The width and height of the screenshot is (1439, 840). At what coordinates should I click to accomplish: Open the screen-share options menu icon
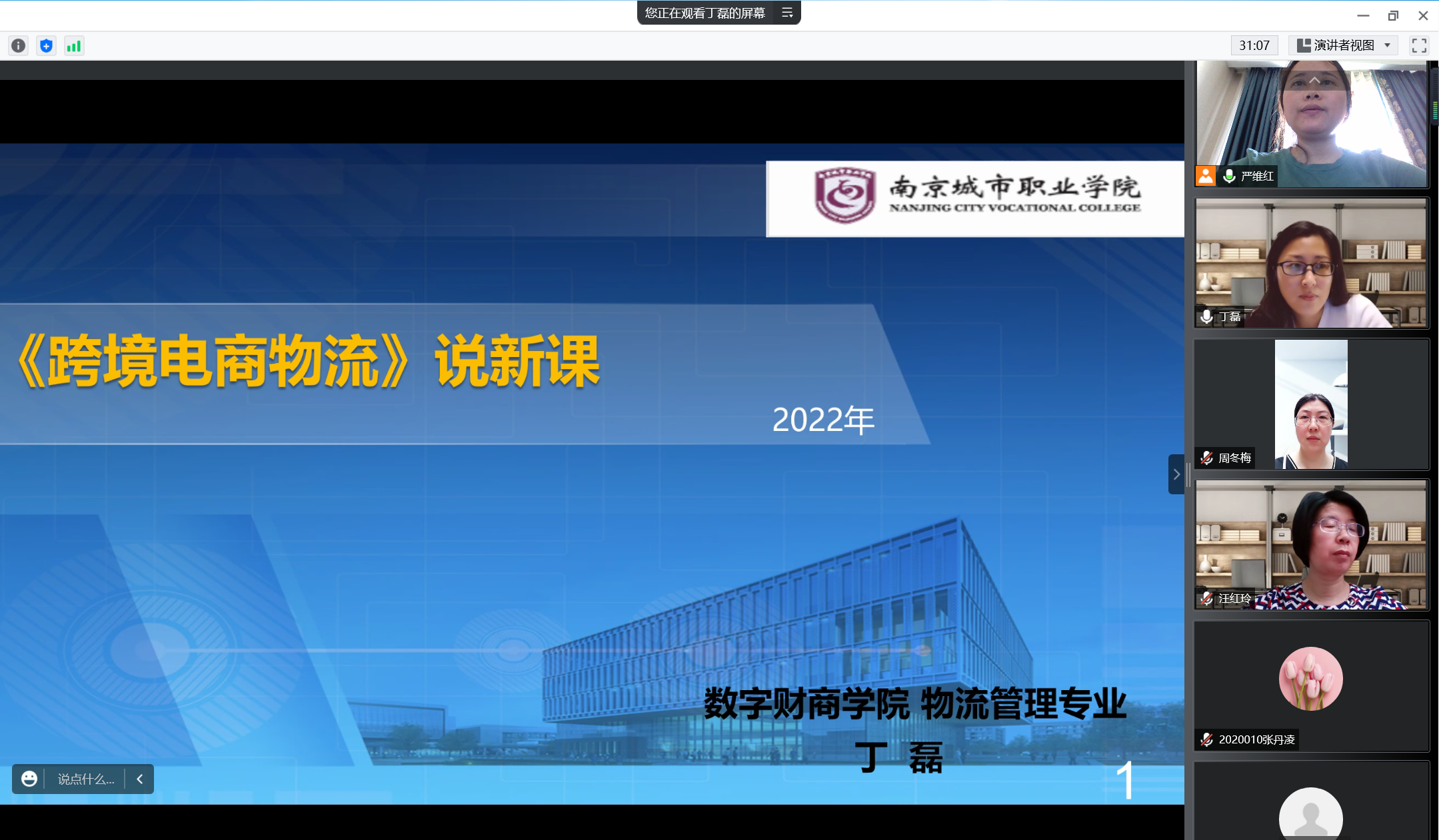(787, 13)
